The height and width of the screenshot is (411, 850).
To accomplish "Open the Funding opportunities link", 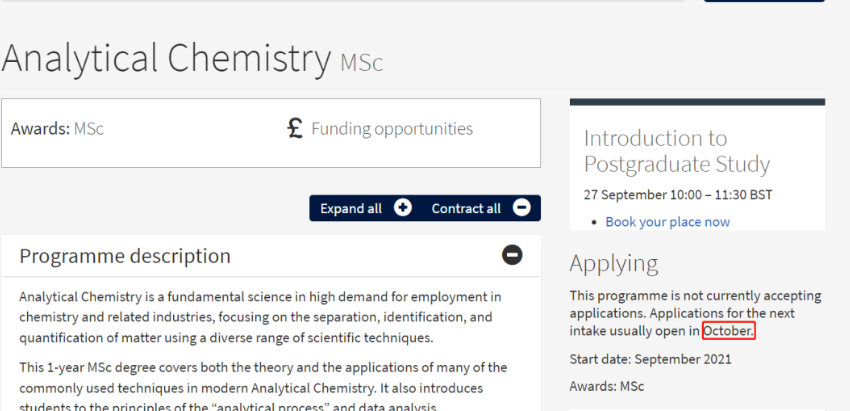I will (x=392, y=129).
